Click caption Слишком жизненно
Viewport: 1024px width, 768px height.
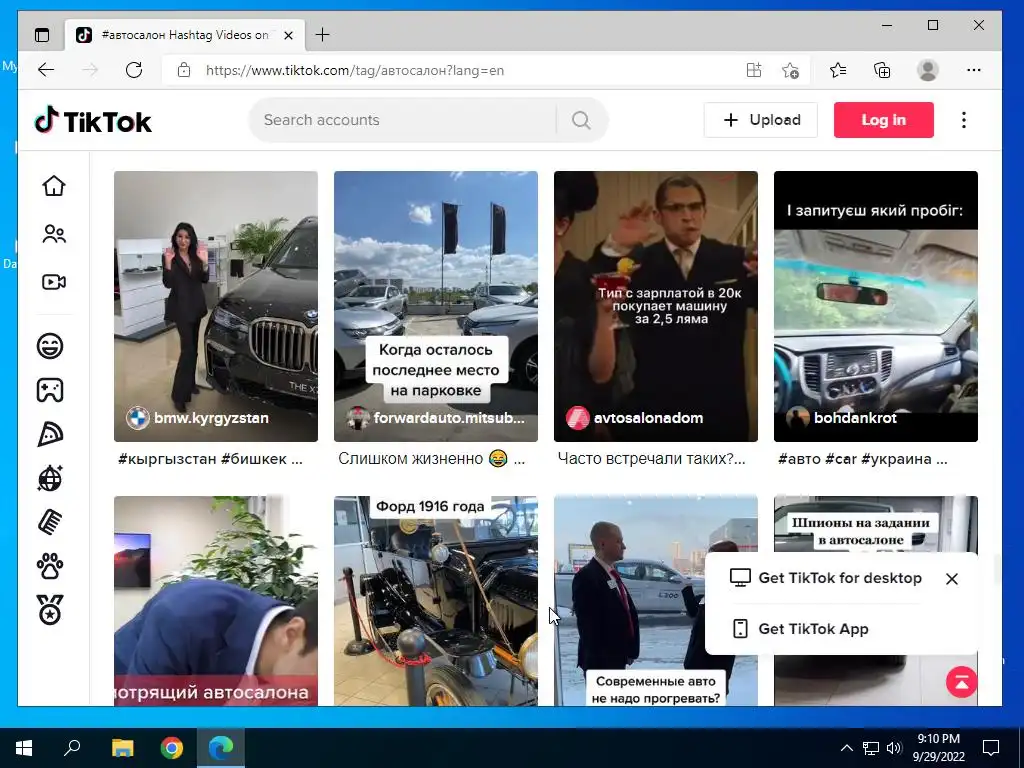point(431,459)
